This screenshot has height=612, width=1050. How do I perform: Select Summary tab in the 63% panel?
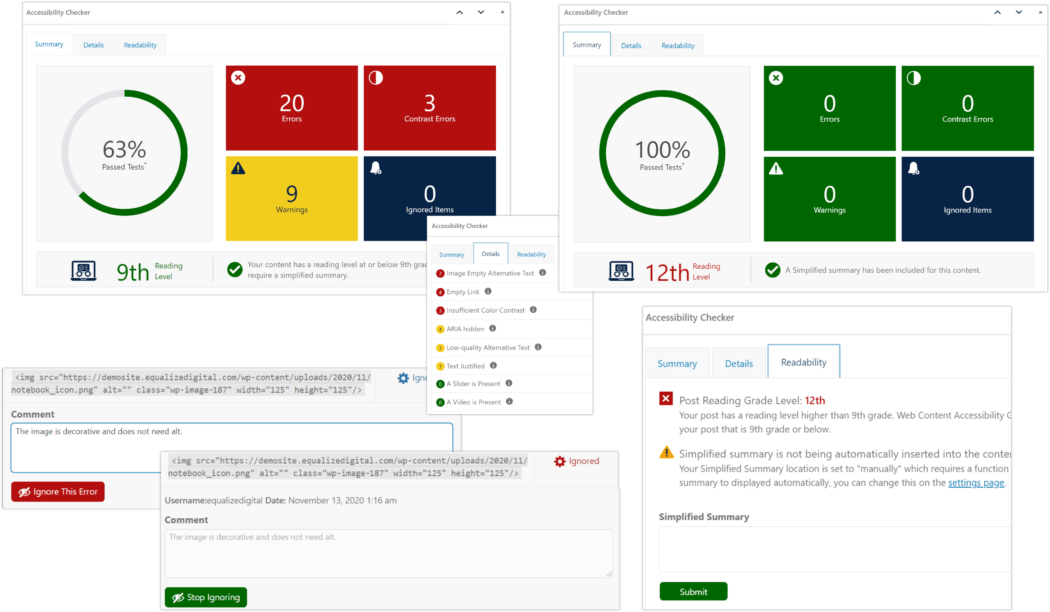click(x=49, y=44)
